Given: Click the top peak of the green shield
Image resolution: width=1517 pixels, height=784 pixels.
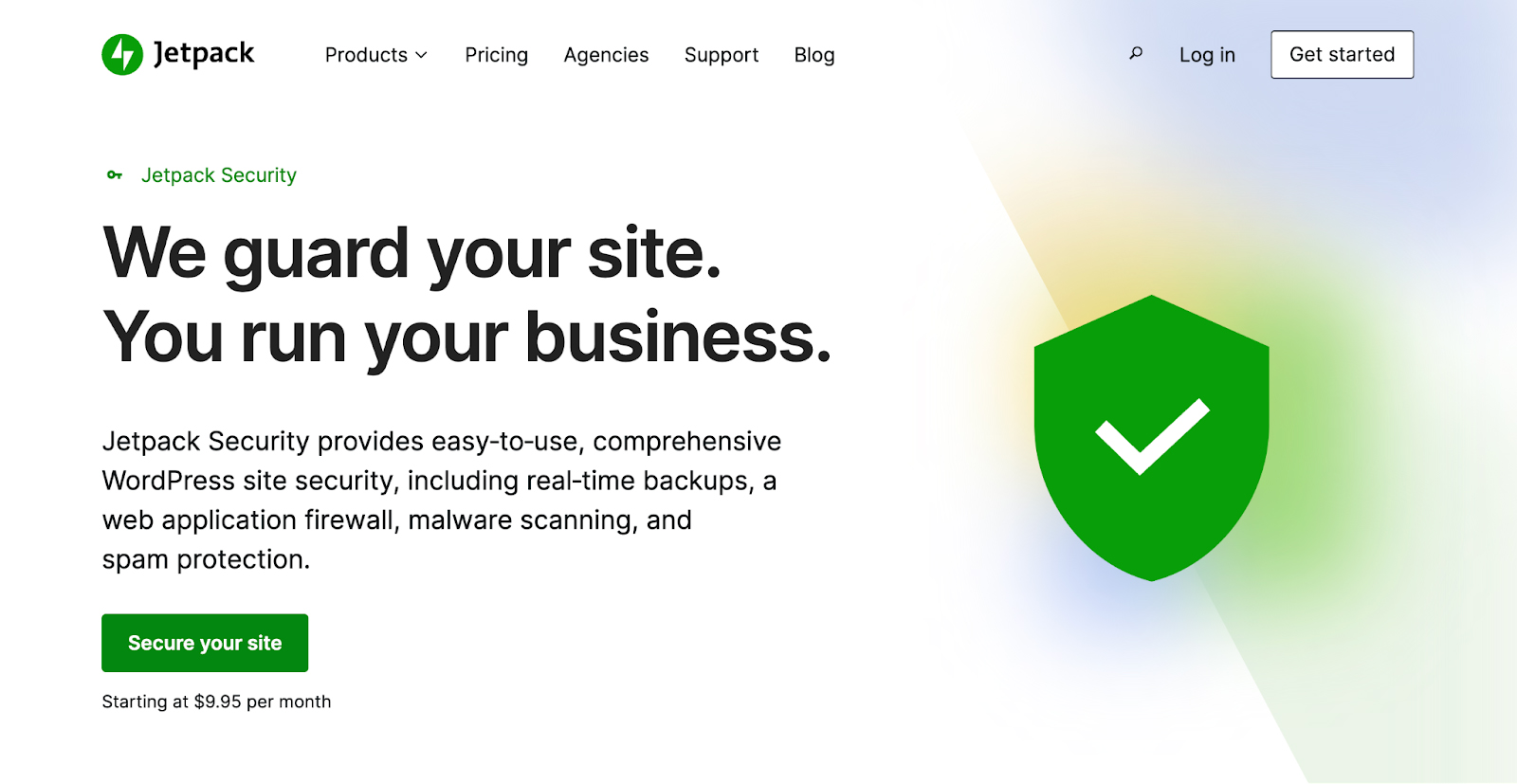Looking at the screenshot, I should coord(1151,303).
